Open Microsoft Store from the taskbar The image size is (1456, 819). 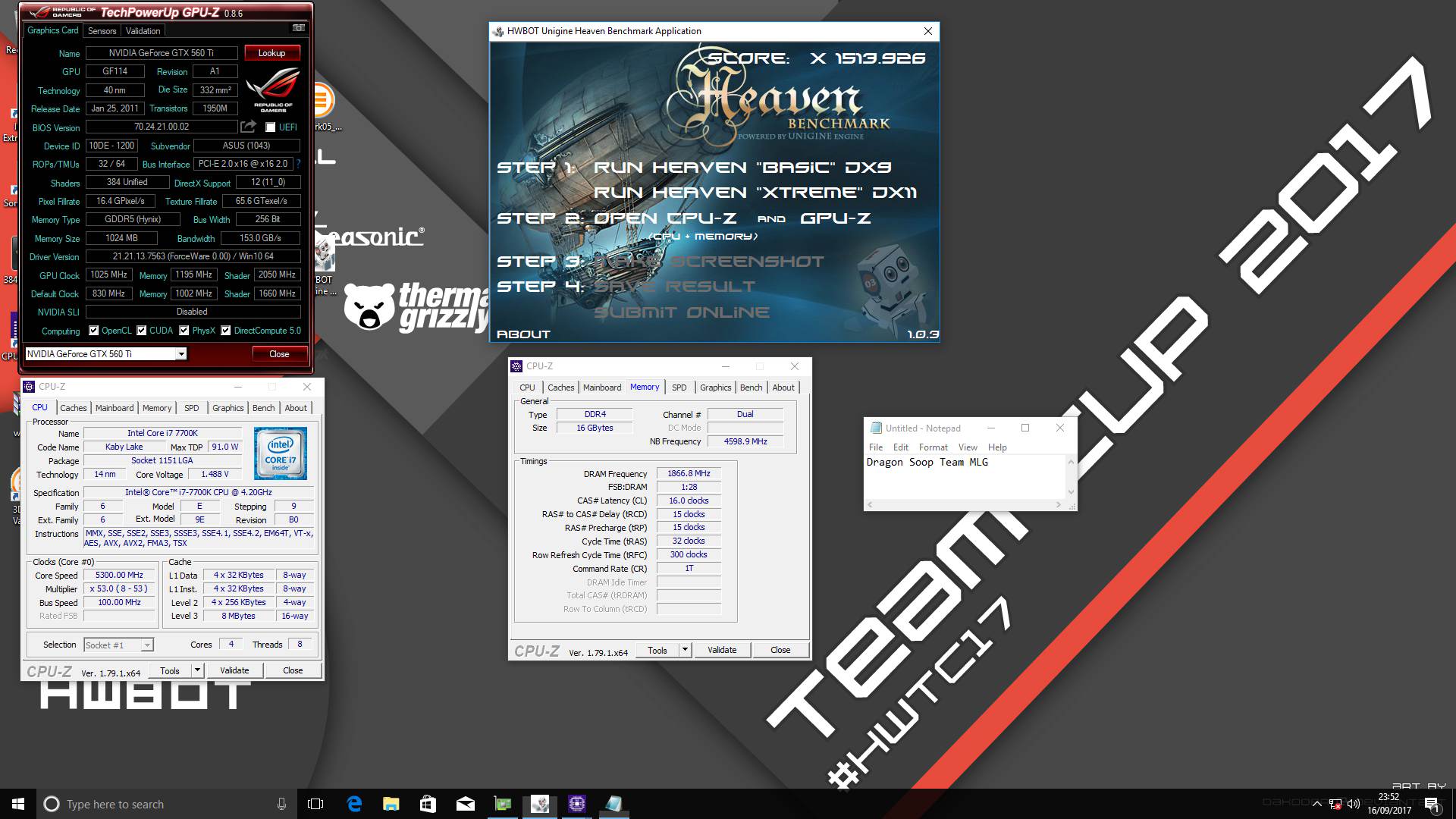coord(428,804)
